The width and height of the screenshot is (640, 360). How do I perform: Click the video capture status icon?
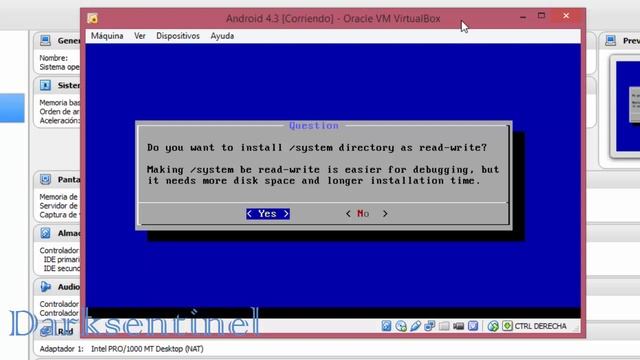point(458,326)
